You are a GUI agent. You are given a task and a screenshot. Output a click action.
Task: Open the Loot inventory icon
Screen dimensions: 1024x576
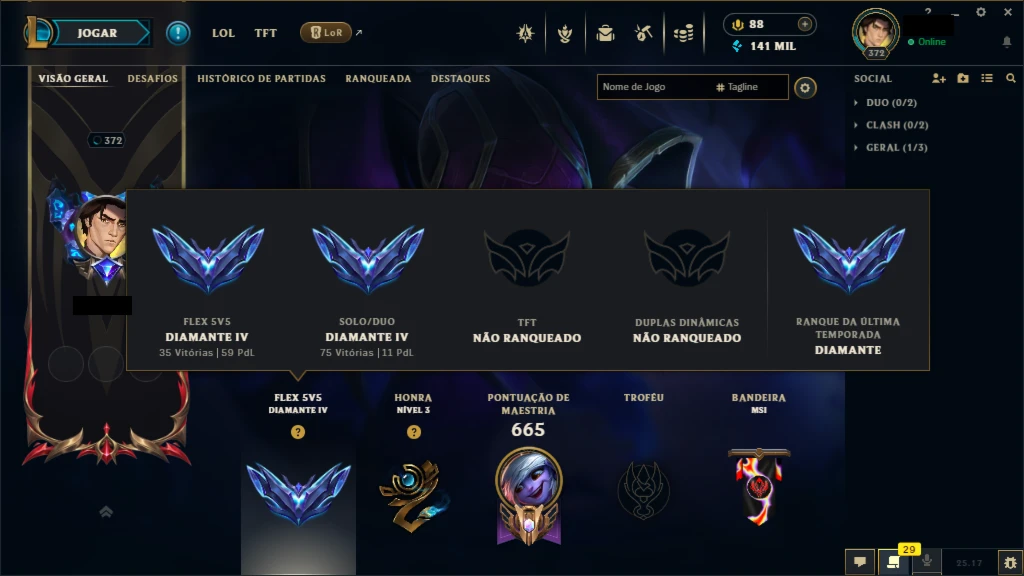coord(643,33)
